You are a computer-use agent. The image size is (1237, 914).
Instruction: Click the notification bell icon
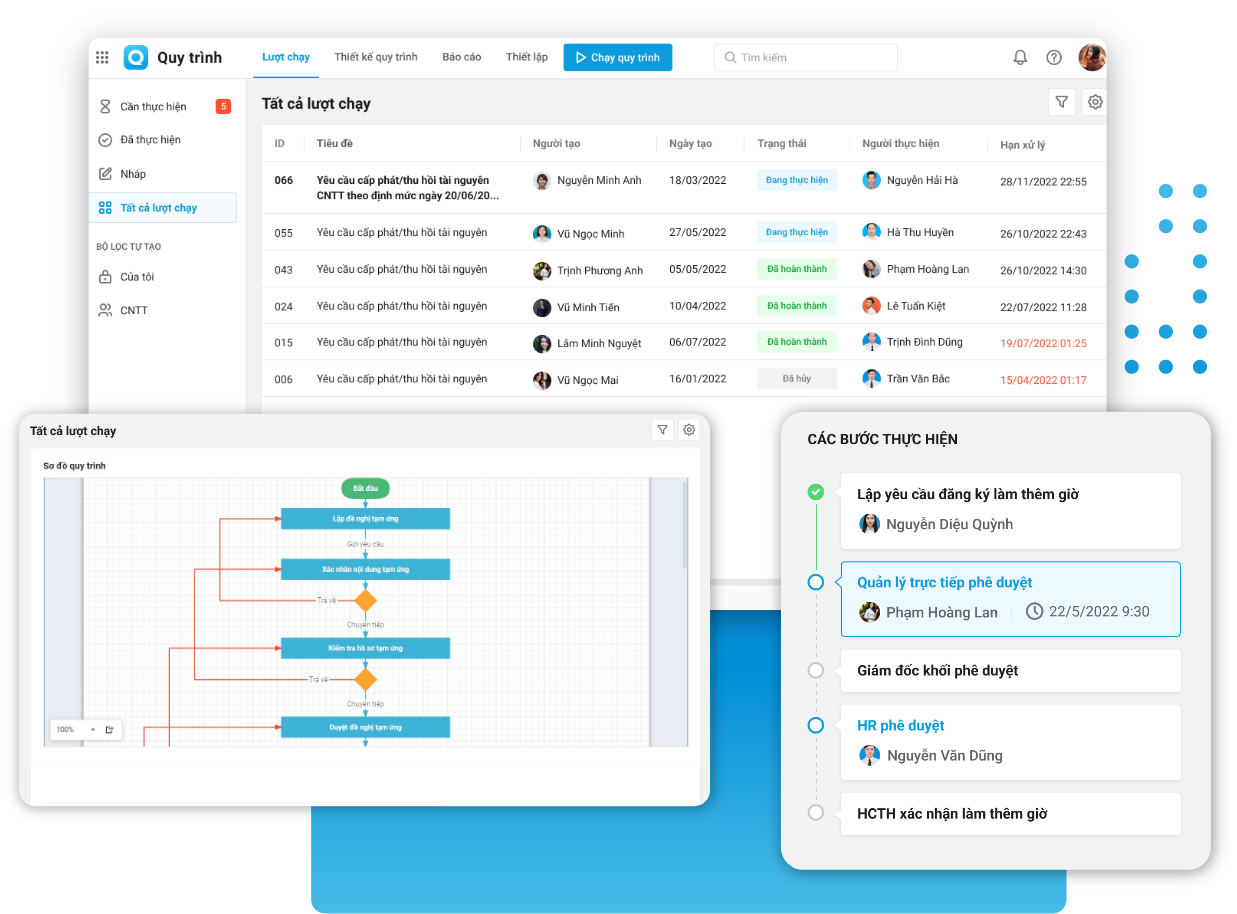[x=1020, y=57]
